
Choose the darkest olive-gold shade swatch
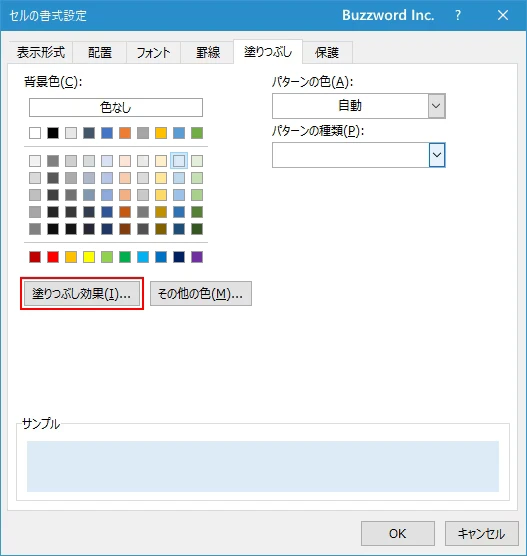point(161,229)
